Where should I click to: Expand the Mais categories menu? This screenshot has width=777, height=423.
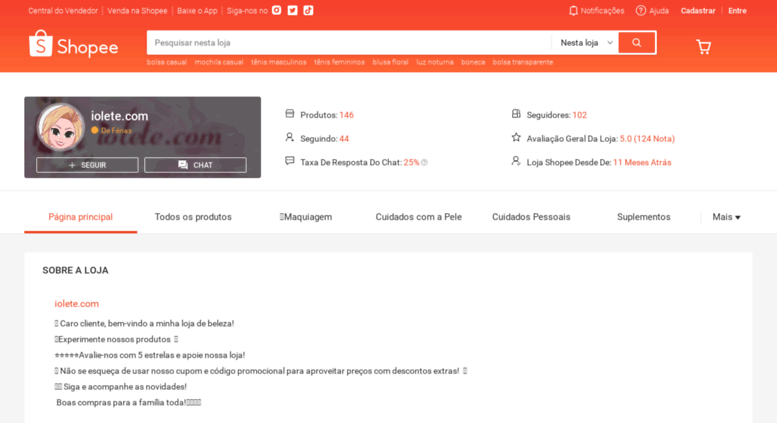pyautogui.click(x=726, y=217)
